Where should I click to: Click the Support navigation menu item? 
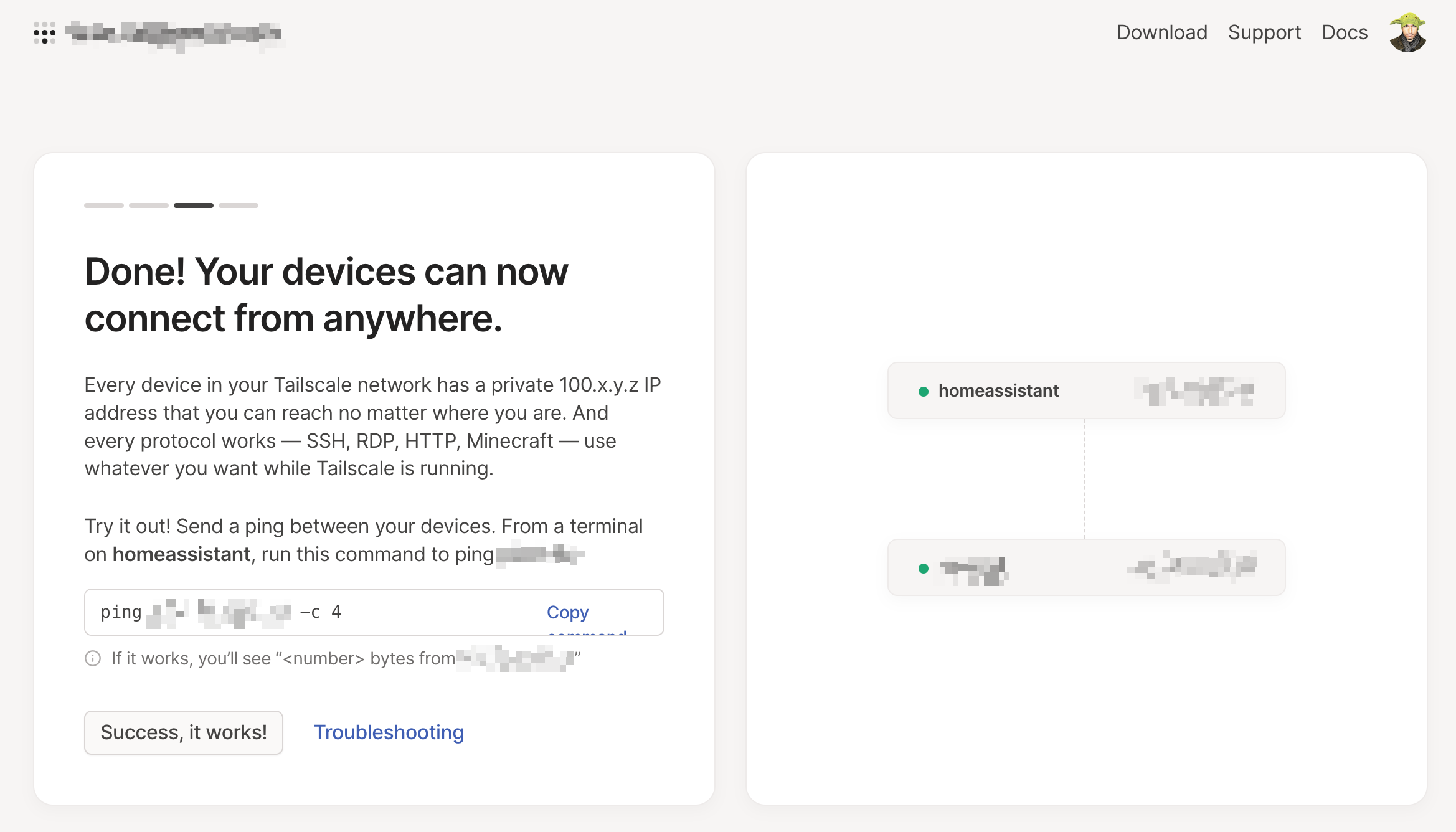pos(1264,33)
